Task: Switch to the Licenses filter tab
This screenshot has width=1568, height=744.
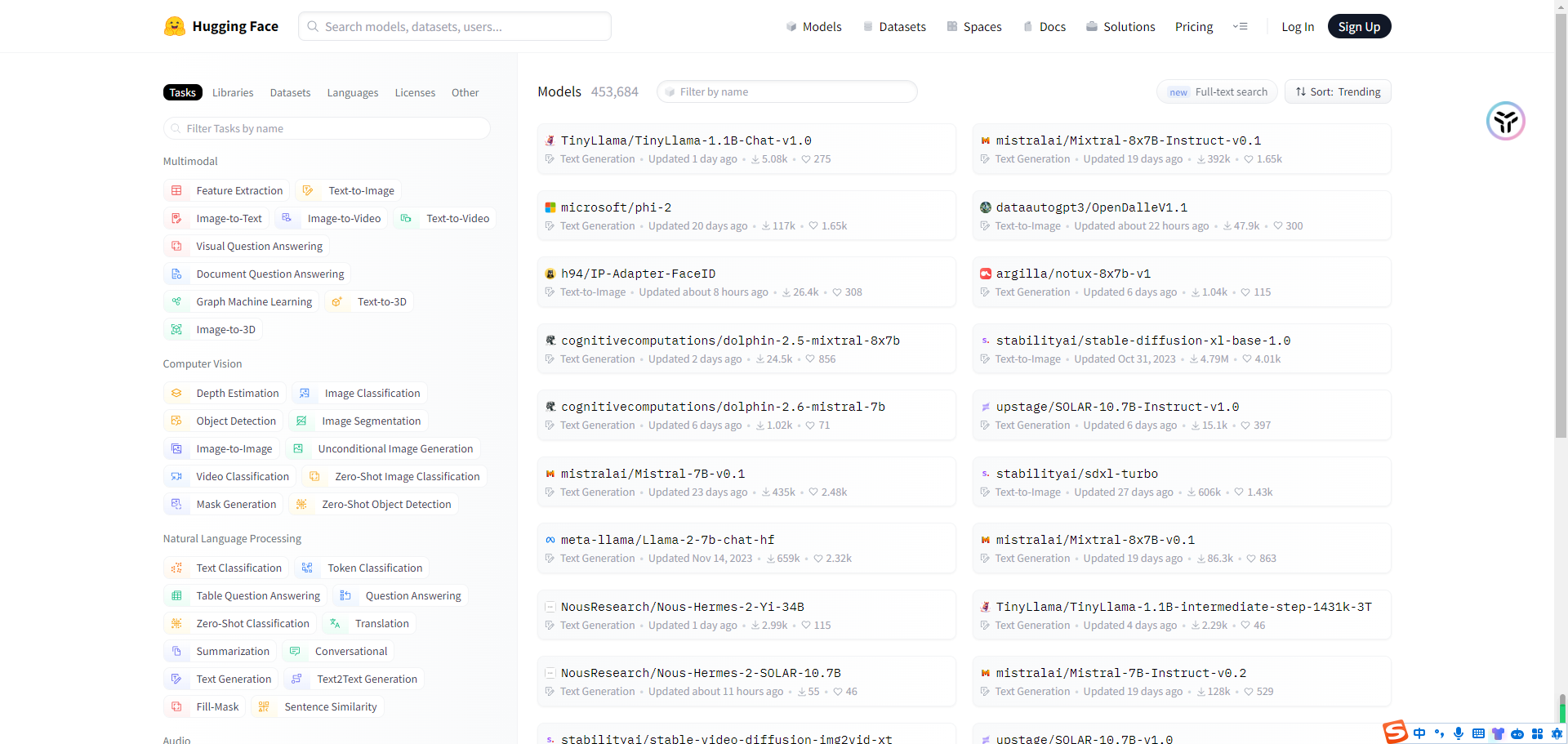Action: click(x=415, y=92)
